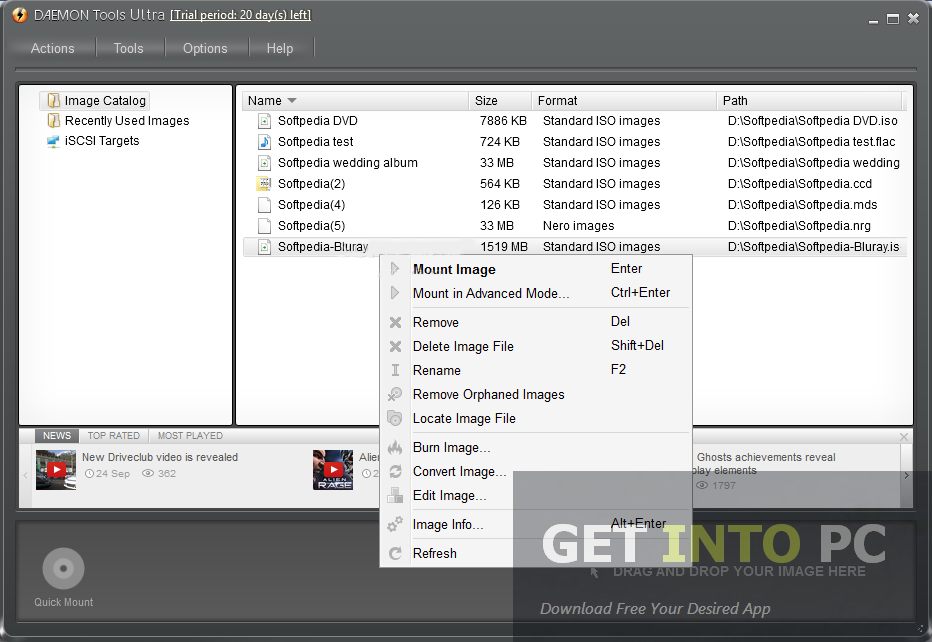Switch to the NEWS tab
Viewport: 932px width, 642px height.
[x=56, y=436]
